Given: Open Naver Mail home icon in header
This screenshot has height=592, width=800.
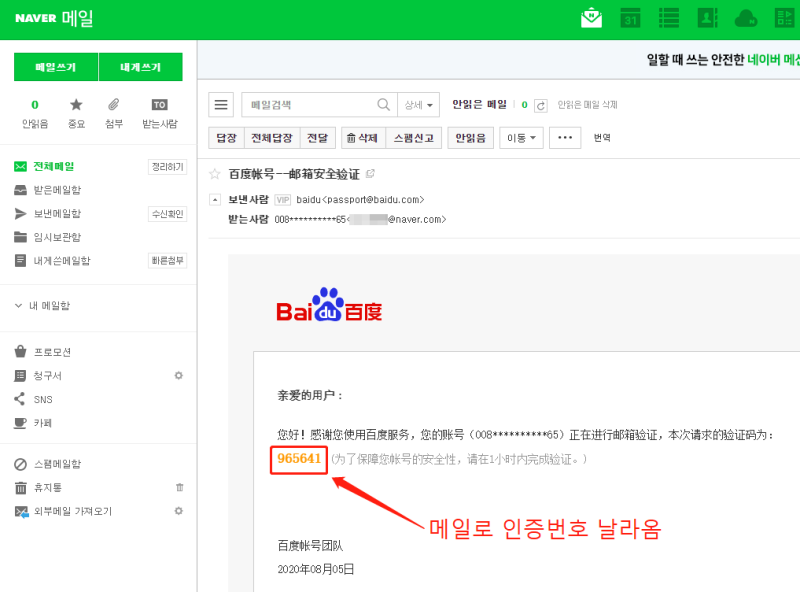Looking at the screenshot, I should click(x=591, y=18).
